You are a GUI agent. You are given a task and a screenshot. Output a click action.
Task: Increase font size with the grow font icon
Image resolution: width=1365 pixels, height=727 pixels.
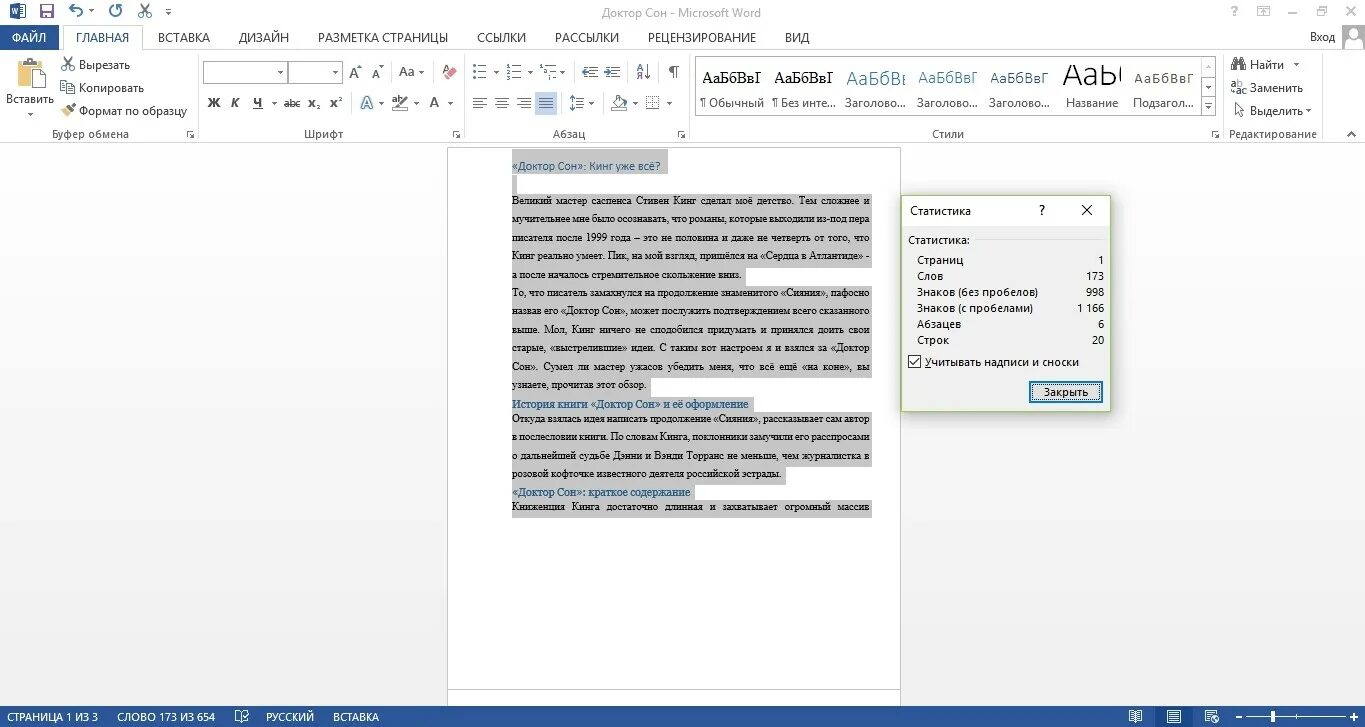click(x=355, y=72)
